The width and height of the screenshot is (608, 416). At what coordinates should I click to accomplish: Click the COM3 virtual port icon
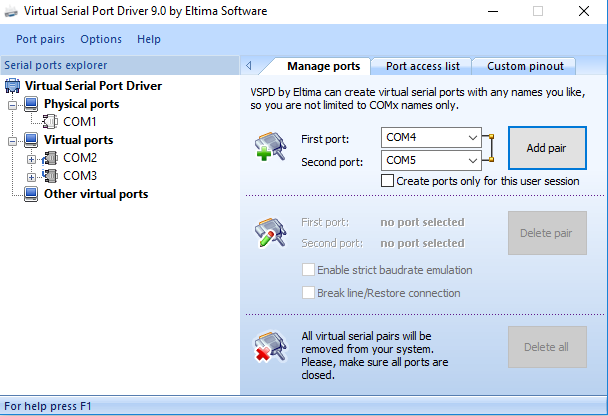click(50, 176)
